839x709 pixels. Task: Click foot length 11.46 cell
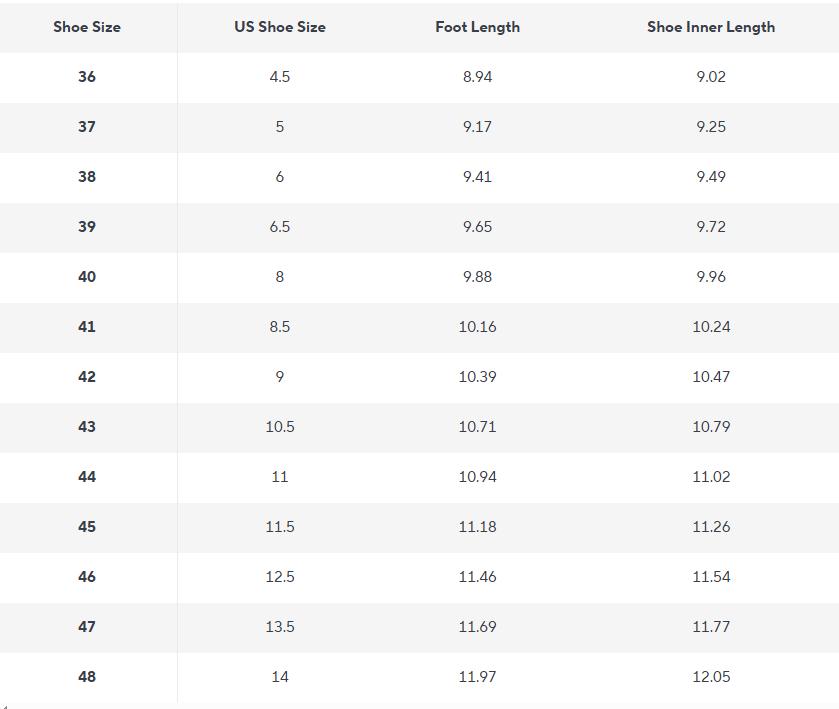(x=477, y=577)
